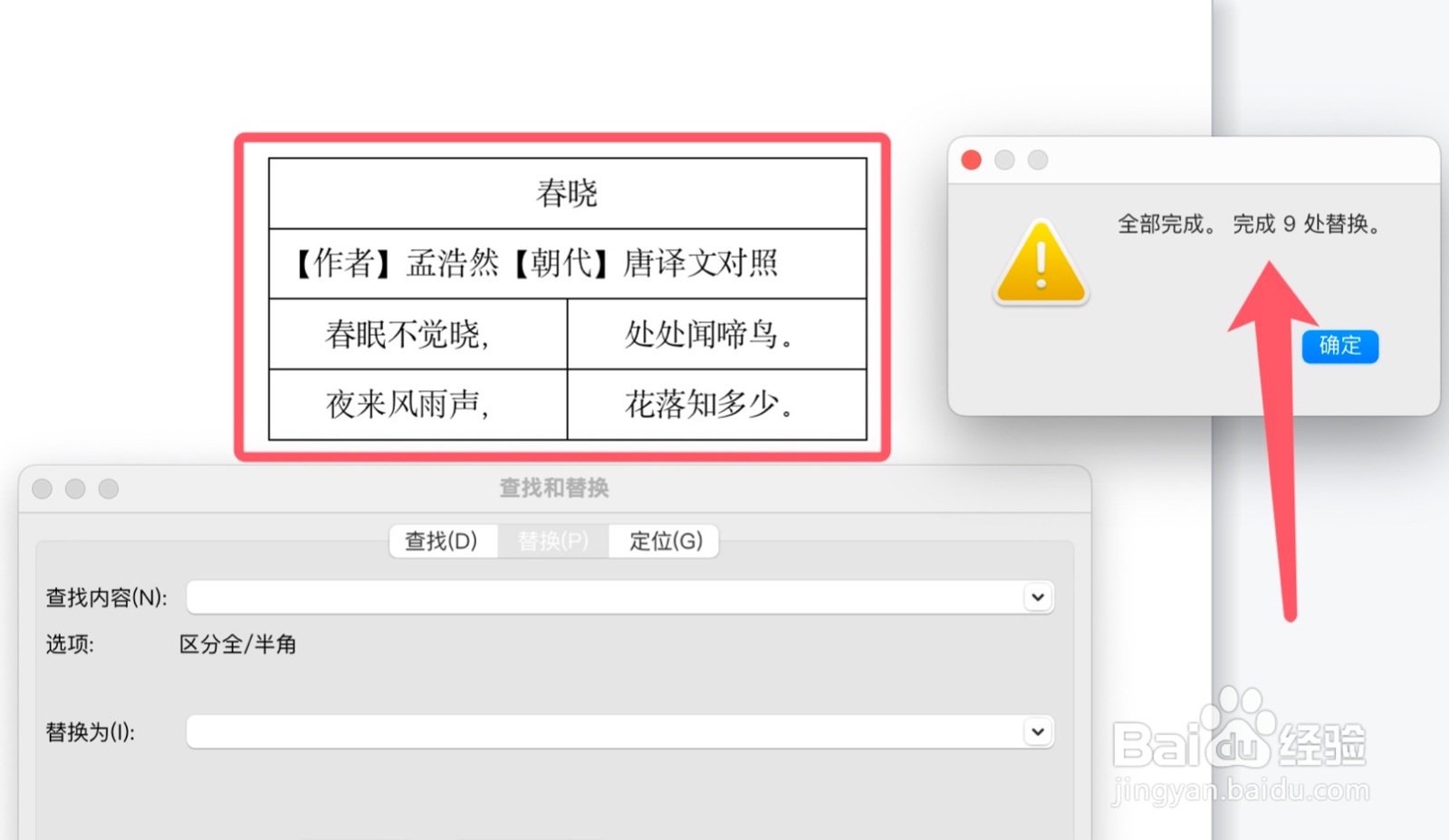Click the yellow warning triangle icon
This screenshot has width=1449, height=840.
coord(1041,262)
